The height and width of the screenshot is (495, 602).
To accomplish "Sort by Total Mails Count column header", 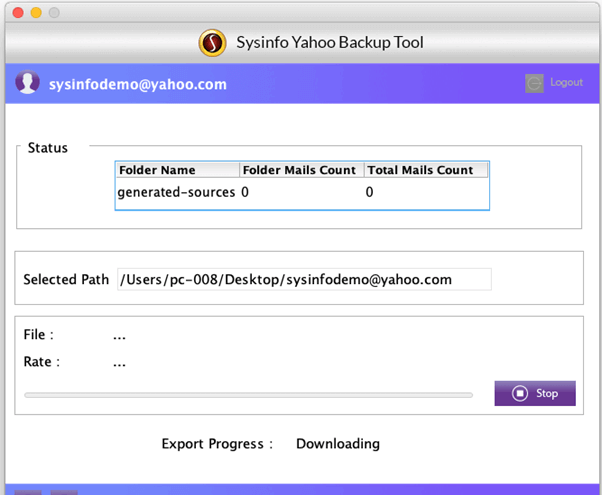I will tap(426, 170).
